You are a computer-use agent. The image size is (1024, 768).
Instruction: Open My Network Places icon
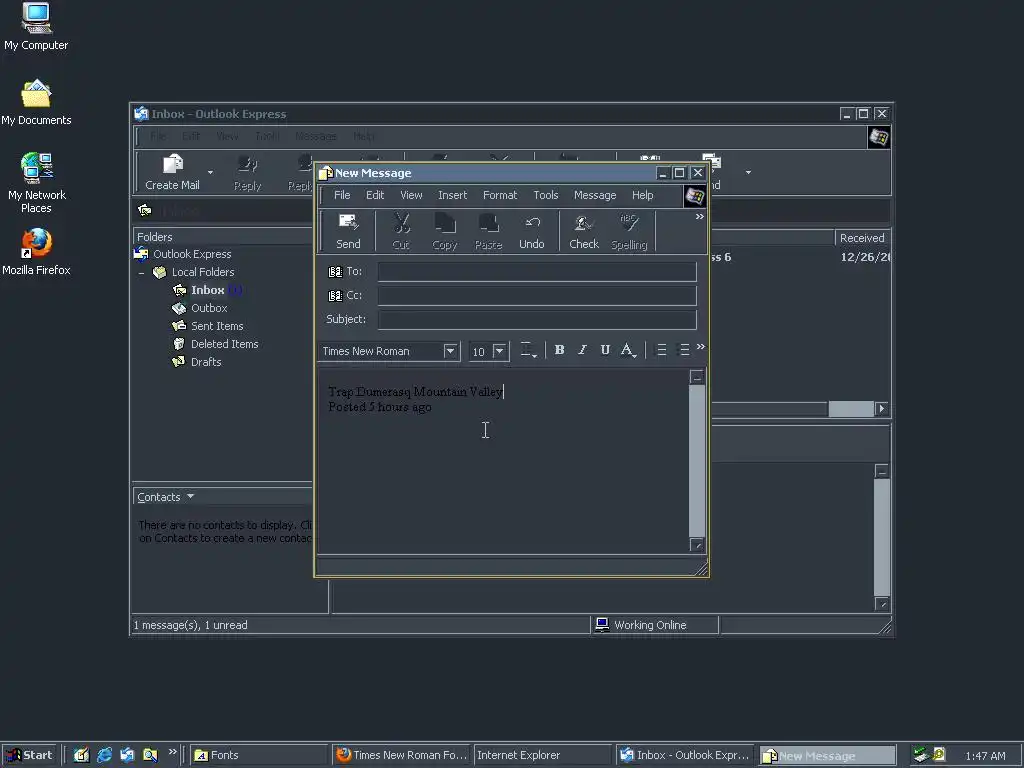click(37, 183)
